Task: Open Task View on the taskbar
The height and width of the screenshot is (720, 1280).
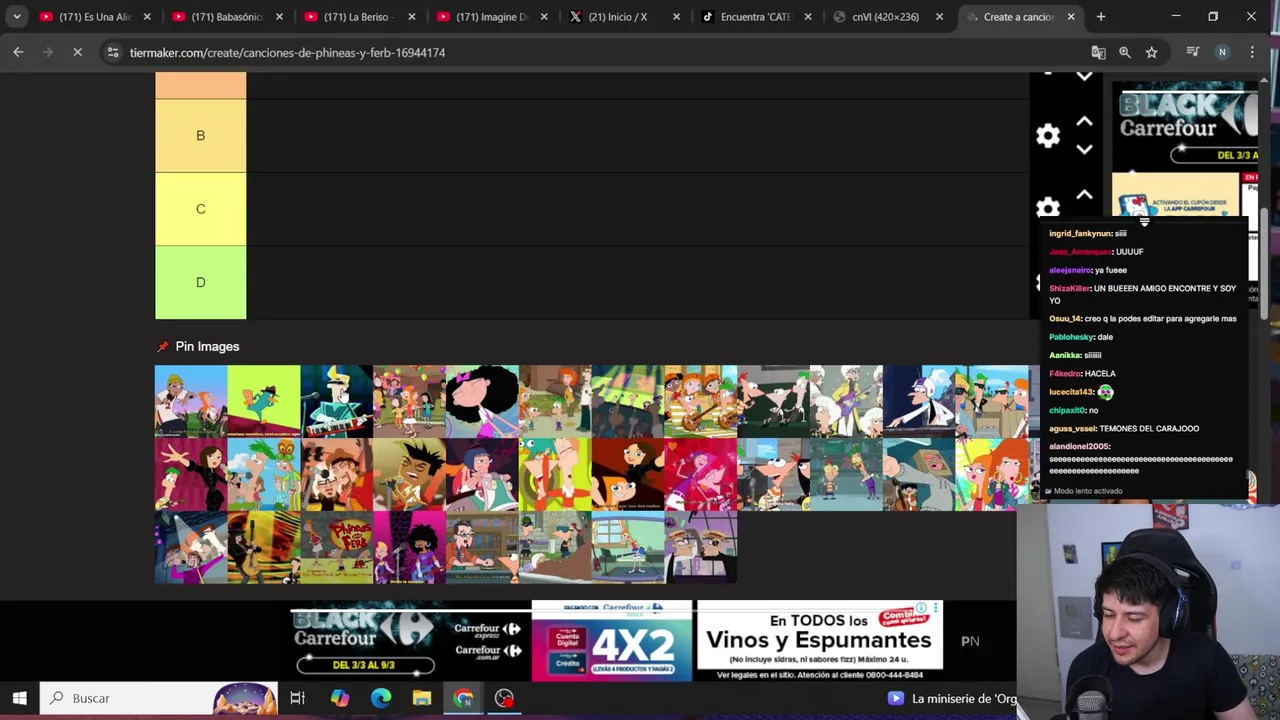Action: point(297,698)
